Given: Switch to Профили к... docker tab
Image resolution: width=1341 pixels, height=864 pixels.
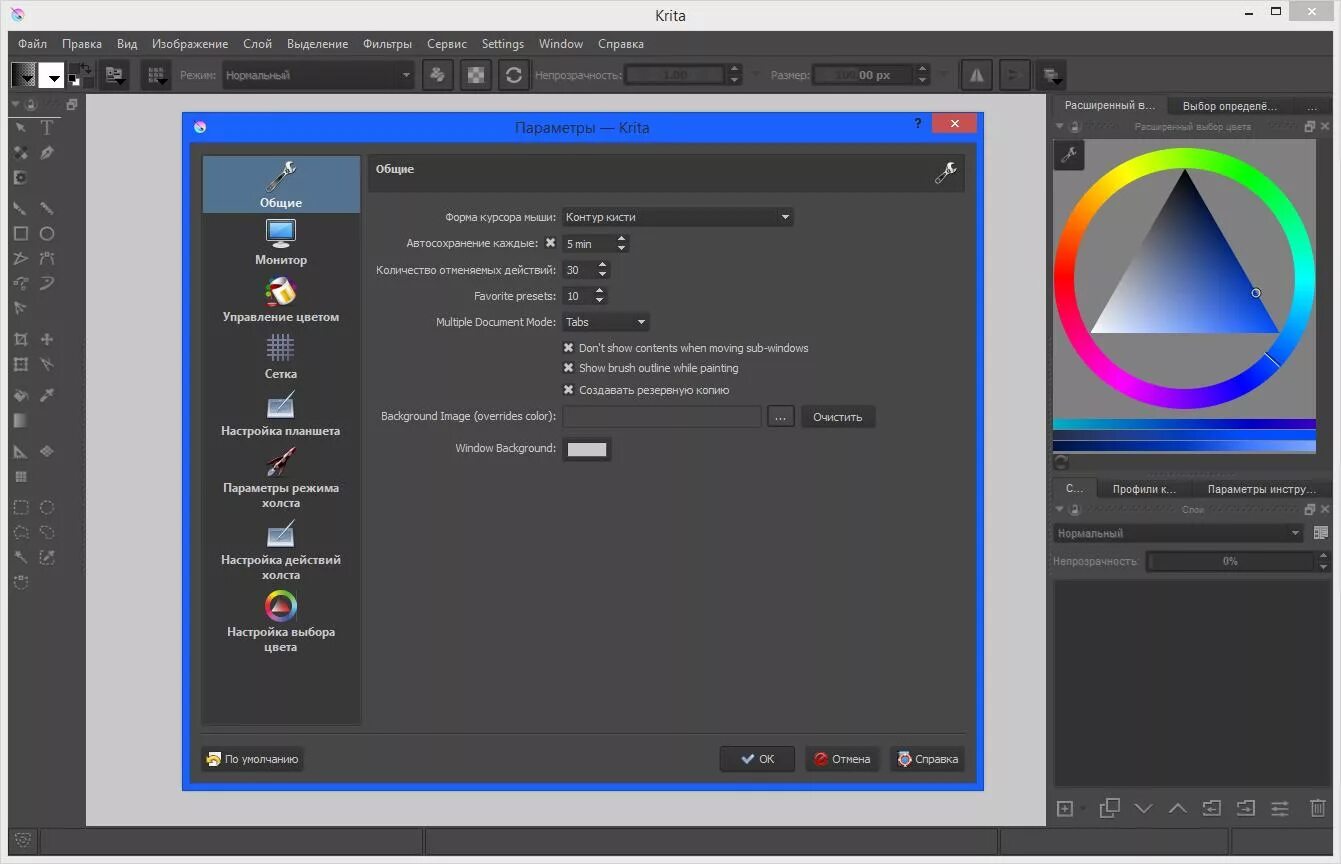Looking at the screenshot, I should [x=1144, y=489].
